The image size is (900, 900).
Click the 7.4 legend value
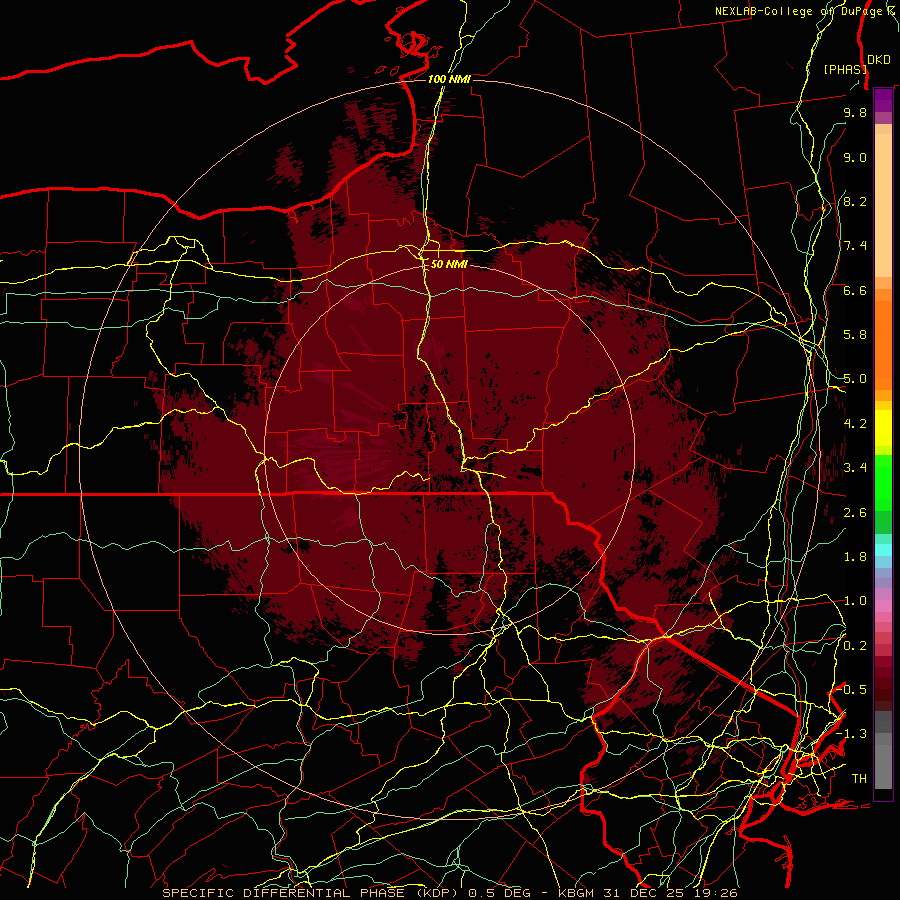point(855,246)
